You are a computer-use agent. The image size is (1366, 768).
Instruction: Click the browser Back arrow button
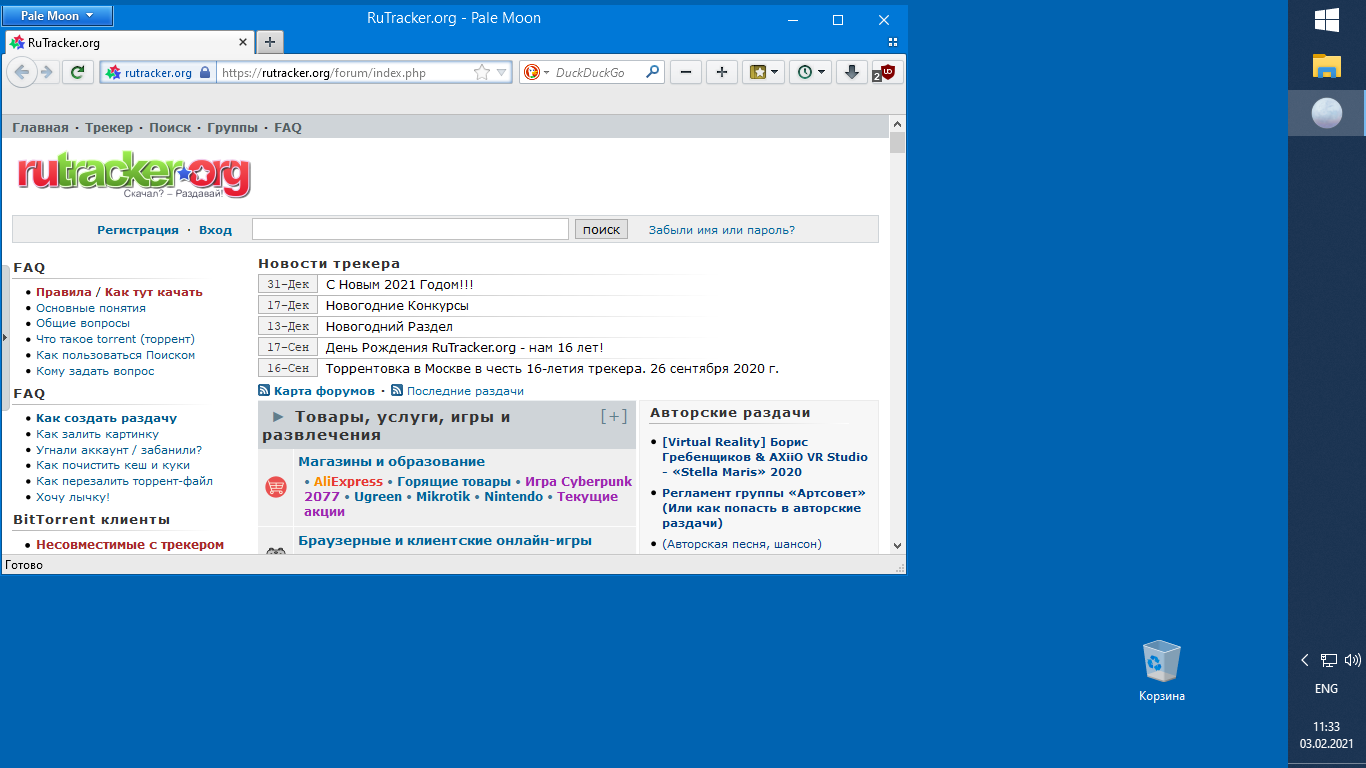tap(21, 72)
